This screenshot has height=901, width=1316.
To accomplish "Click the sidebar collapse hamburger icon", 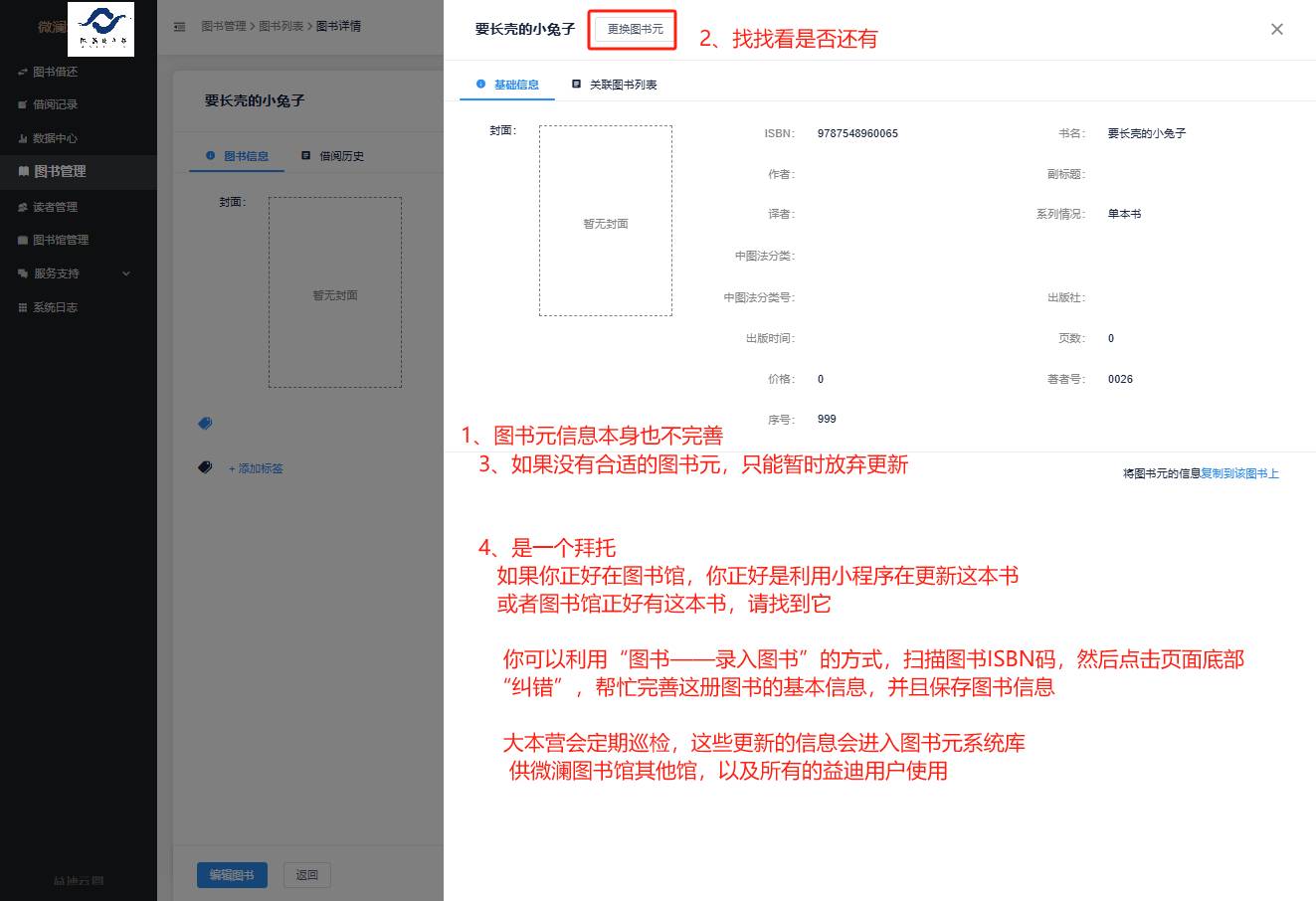I will tap(179, 27).
